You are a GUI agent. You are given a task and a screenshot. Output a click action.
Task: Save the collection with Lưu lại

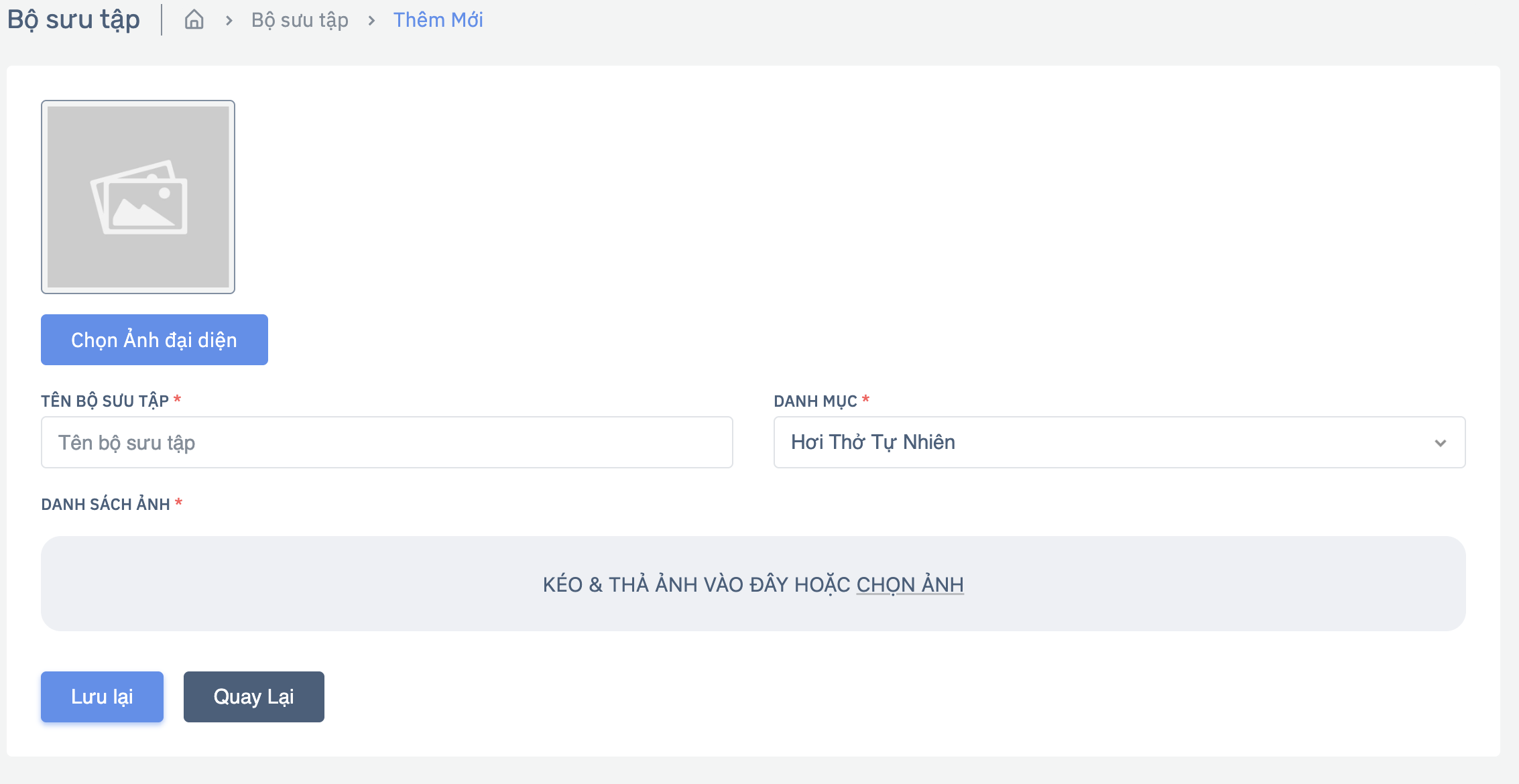tap(102, 697)
